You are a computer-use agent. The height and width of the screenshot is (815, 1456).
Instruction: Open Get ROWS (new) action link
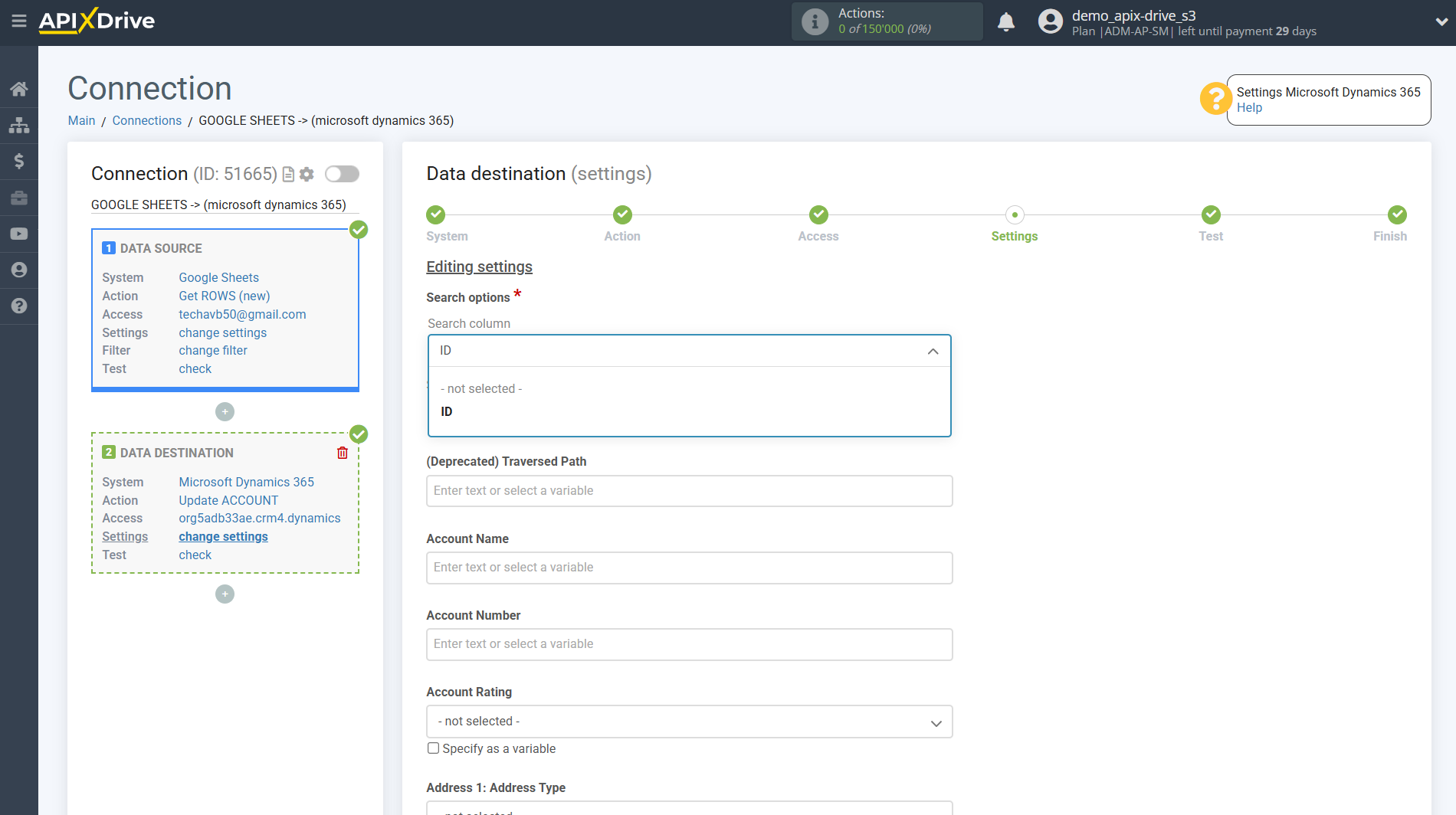(225, 296)
